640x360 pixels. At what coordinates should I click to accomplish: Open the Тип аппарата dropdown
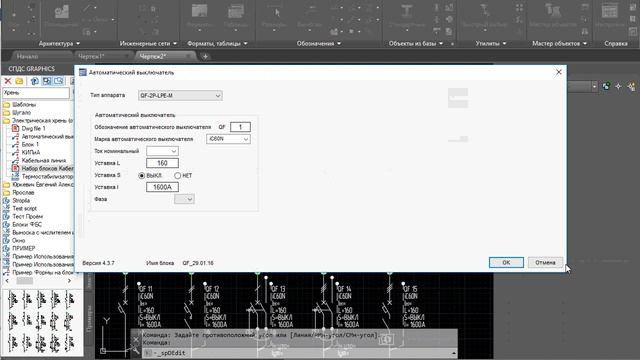180,96
